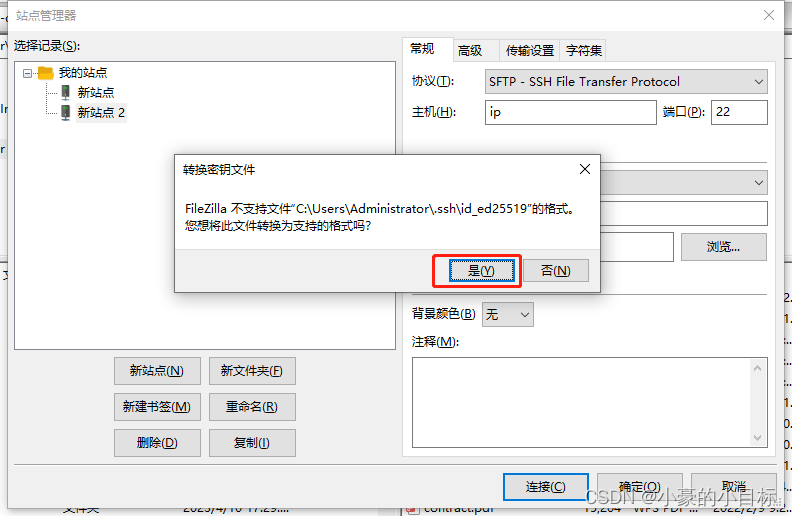Open the 背景颜色 dropdown
This screenshot has width=792, height=516.
coord(508,315)
